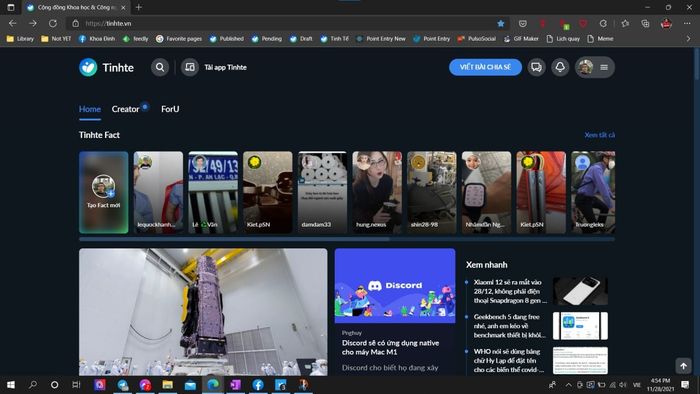700x394 pixels.
Task: Open the WHO Greek letters news item
Action: [509, 361]
